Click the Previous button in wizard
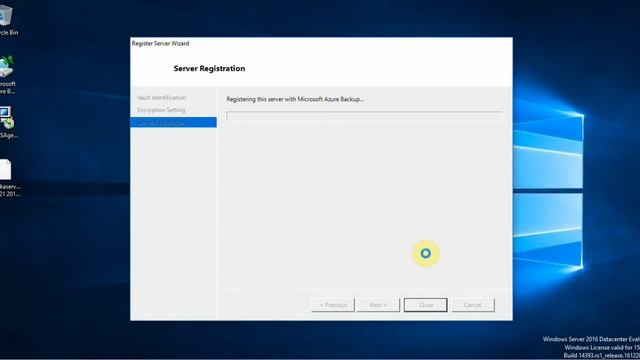The height and width of the screenshot is (360, 640). pos(333,305)
